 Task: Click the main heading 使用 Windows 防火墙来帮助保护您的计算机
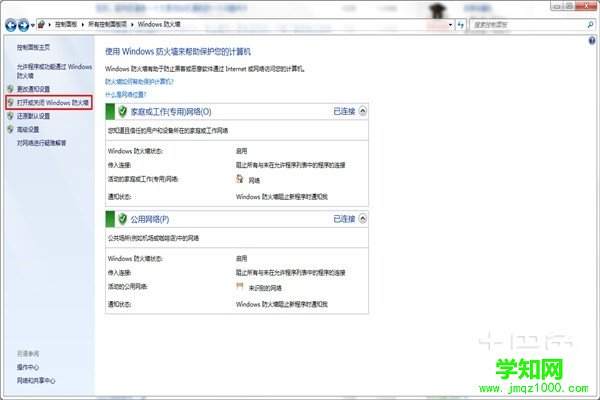click(x=178, y=51)
